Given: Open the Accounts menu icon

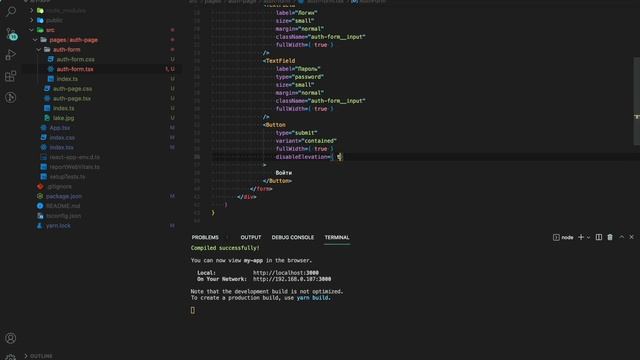Looking at the screenshot, I should coord(11,338).
